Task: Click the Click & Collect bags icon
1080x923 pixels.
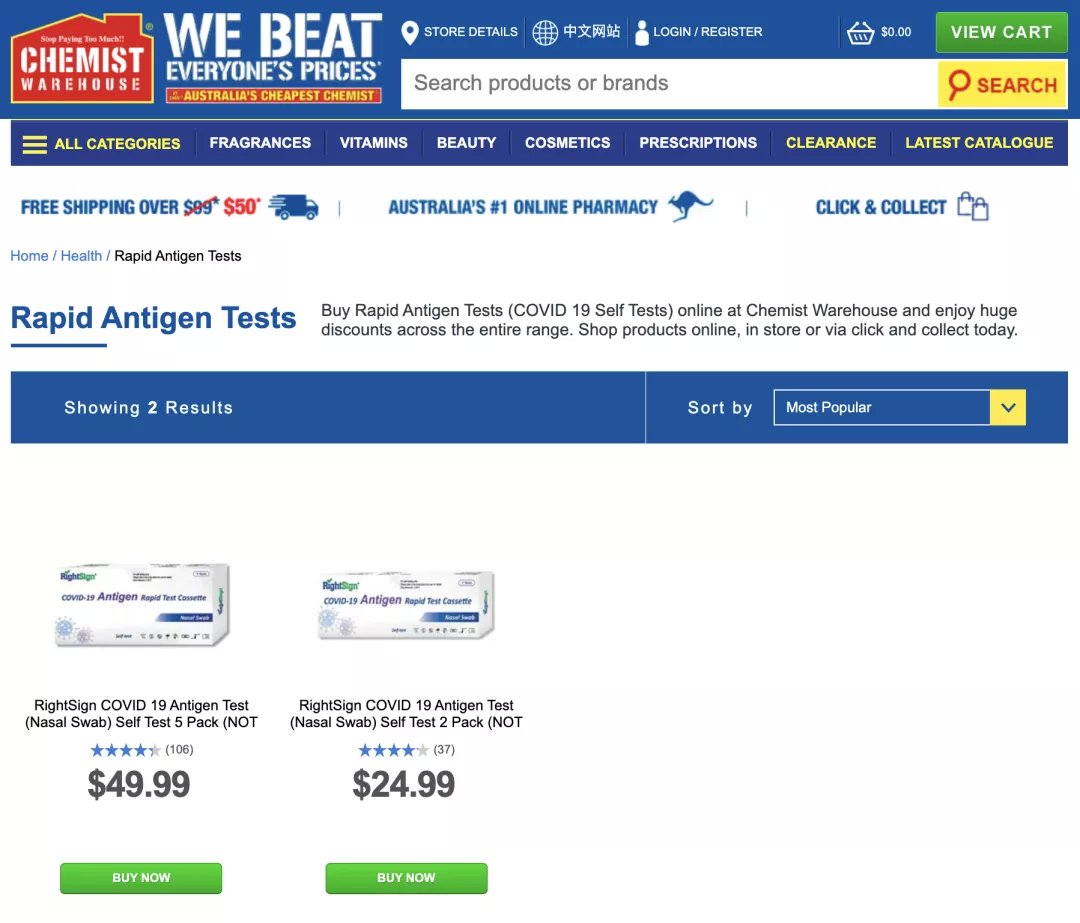Action: point(973,206)
